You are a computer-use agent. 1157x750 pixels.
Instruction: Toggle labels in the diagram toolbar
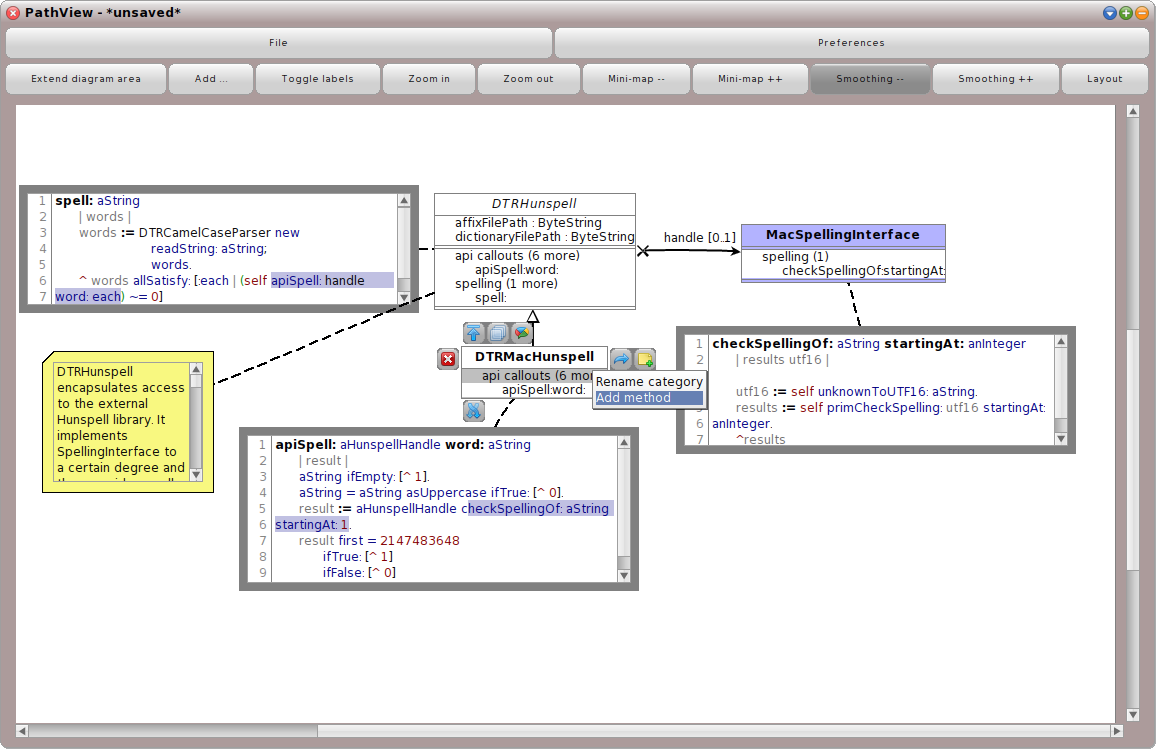(x=317, y=78)
